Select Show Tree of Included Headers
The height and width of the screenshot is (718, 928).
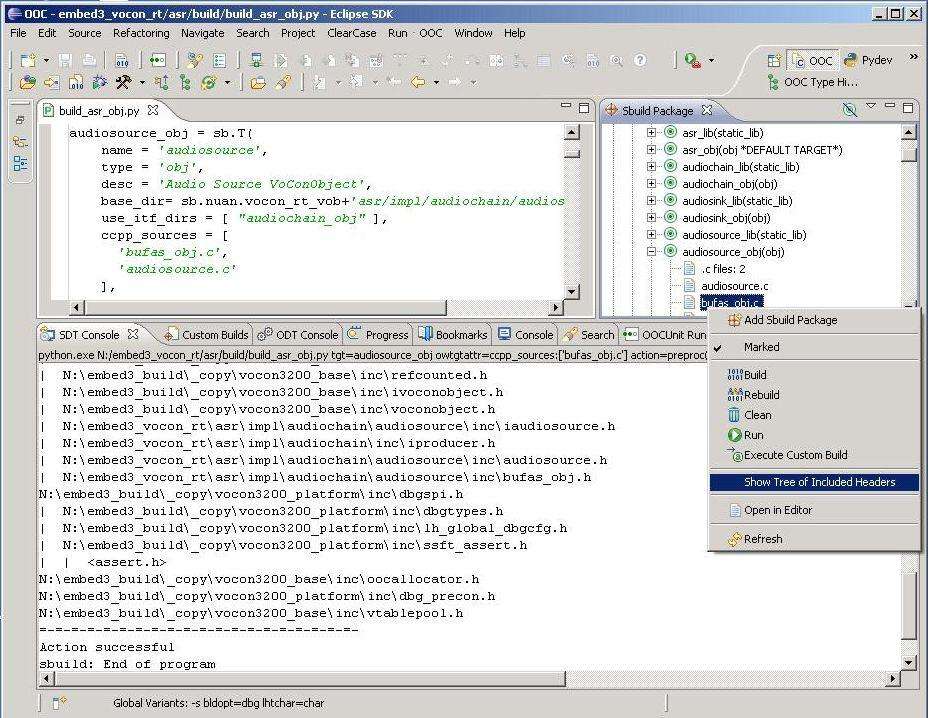814,482
